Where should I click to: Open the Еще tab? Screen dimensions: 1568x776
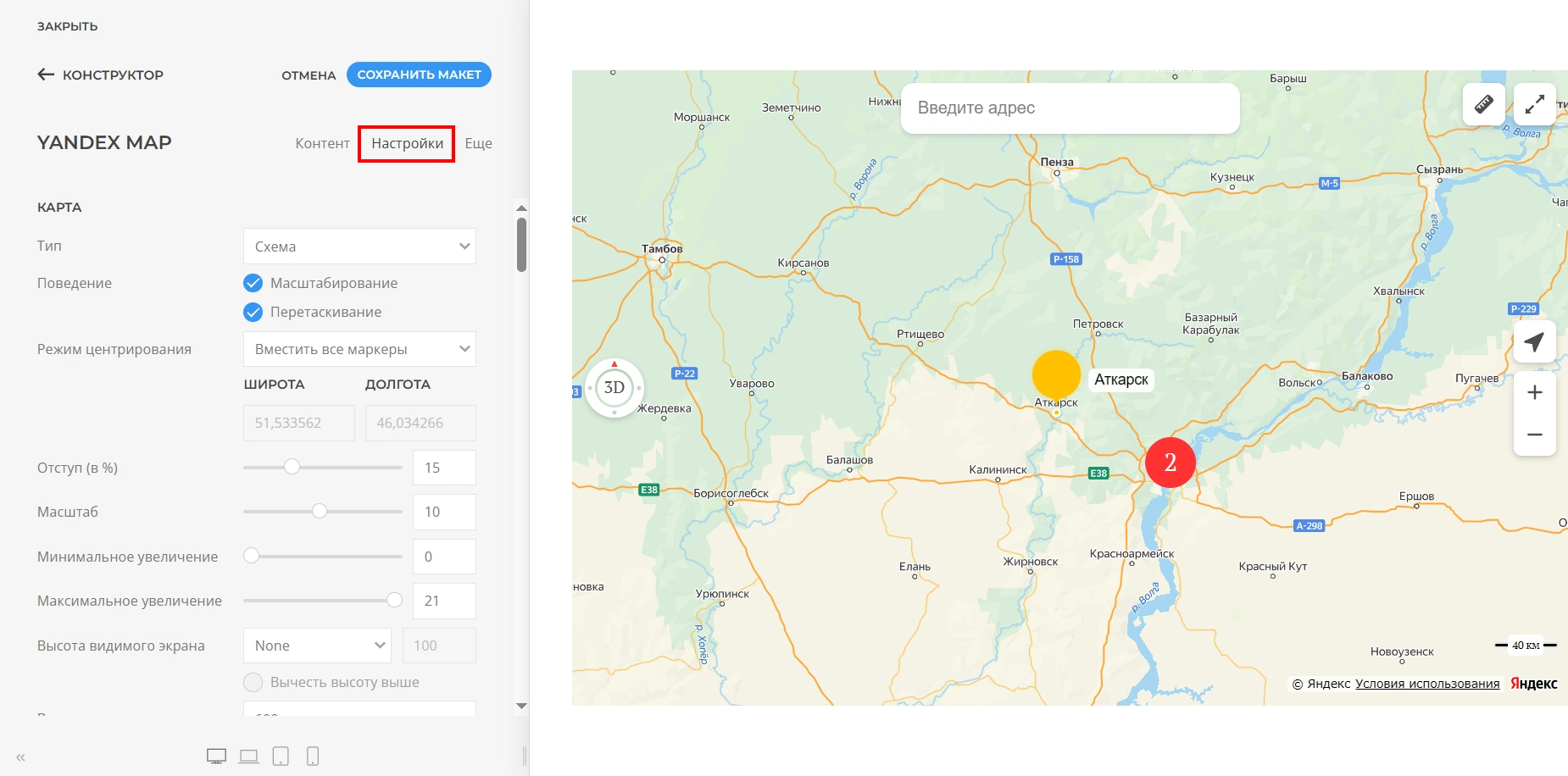point(478,143)
